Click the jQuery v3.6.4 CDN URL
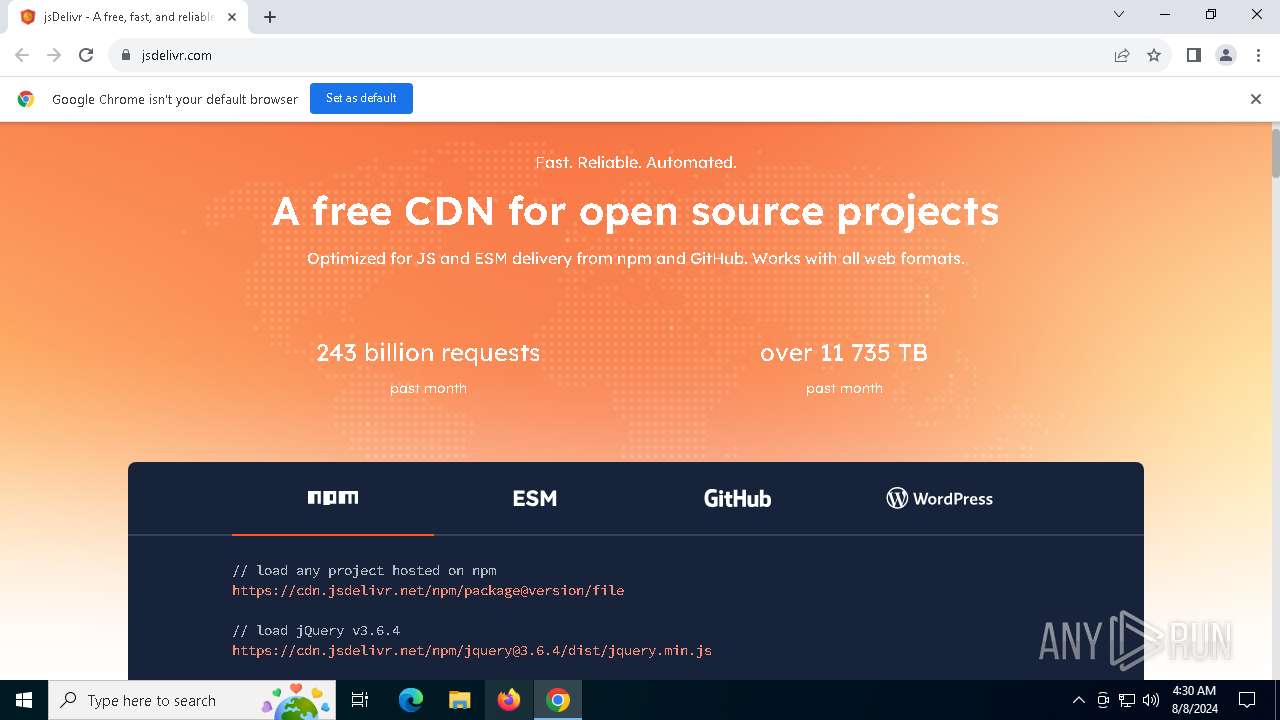The width and height of the screenshot is (1280, 720). click(472, 650)
